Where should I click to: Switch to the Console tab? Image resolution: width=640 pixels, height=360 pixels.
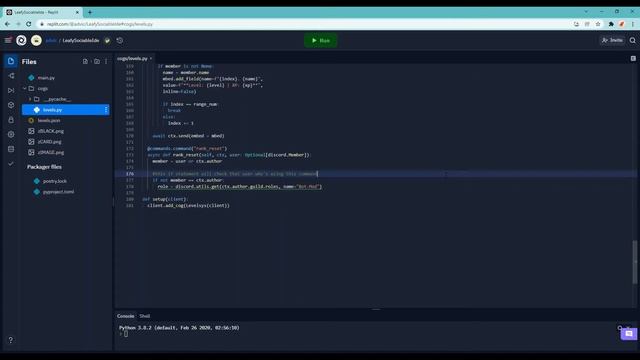click(x=125, y=316)
